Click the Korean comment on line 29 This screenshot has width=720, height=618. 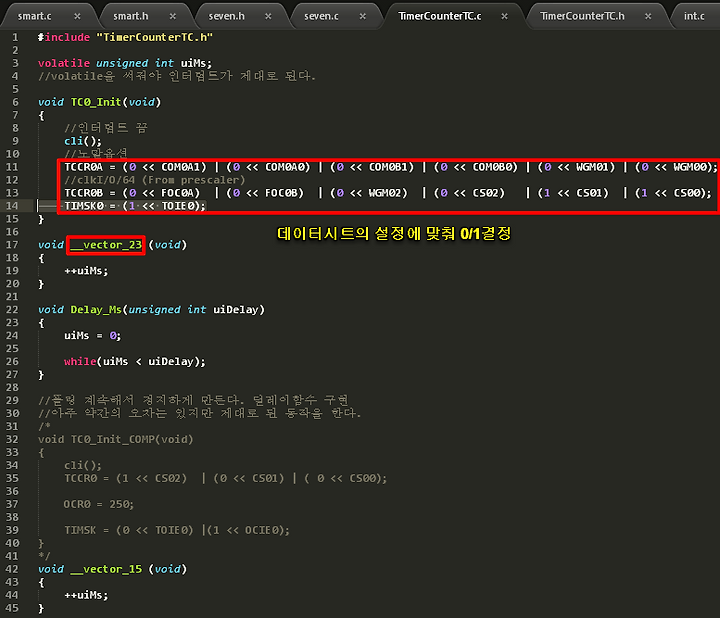pos(193,400)
